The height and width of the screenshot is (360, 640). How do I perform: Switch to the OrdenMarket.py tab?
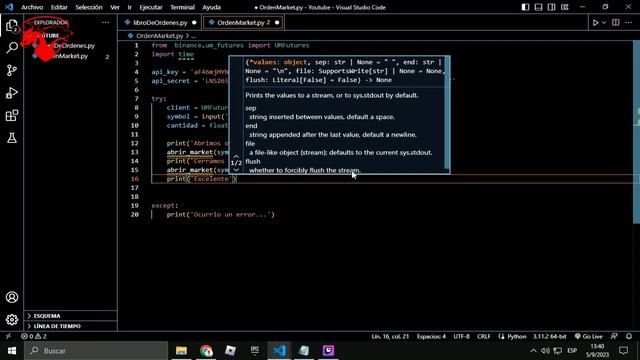click(x=243, y=23)
